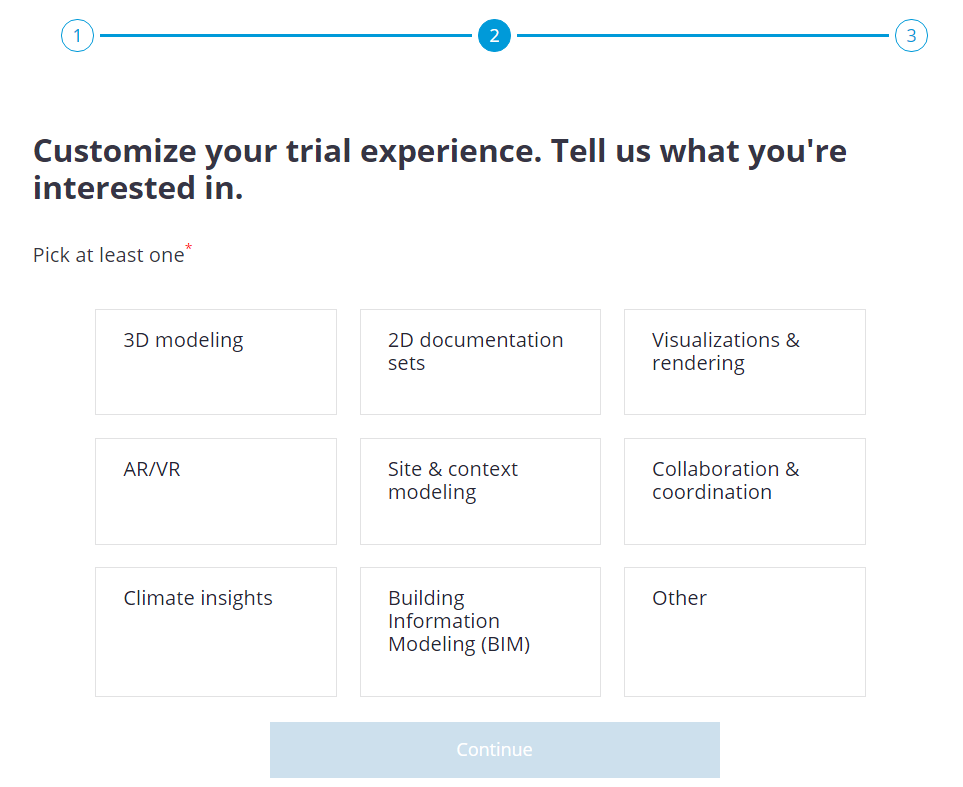This screenshot has width=963, height=787.
Task: Toggle the AR/VR option tile
Action: coord(216,491)
